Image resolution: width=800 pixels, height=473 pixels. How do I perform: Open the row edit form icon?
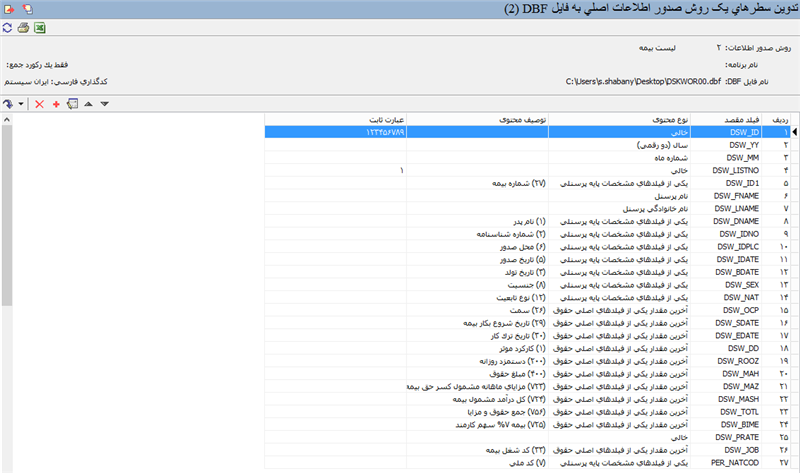click(72, 104)
